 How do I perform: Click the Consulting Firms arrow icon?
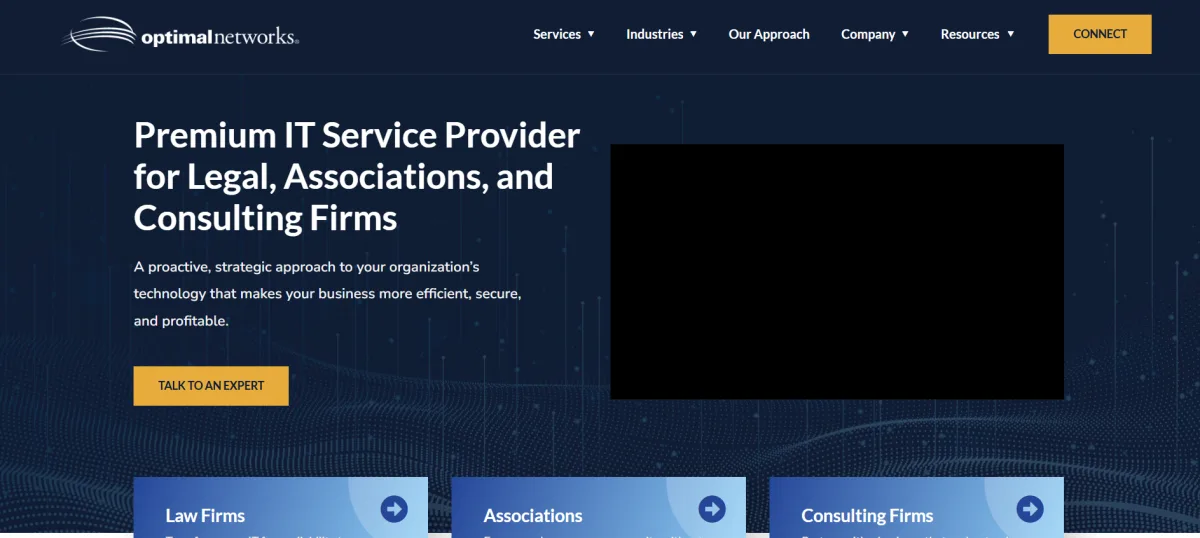click(1030, 509)
